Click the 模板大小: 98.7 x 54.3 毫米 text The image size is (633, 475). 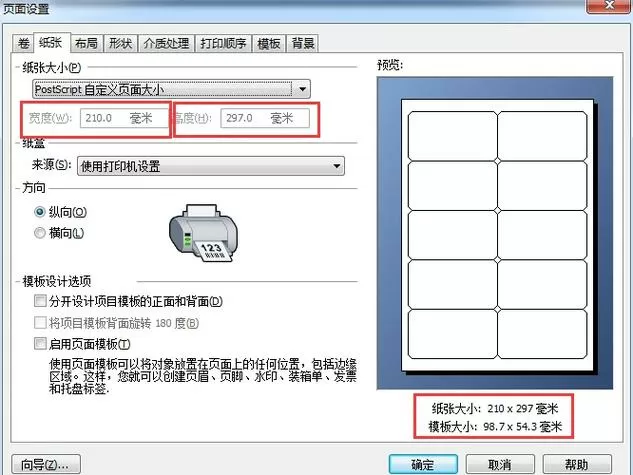495,426
